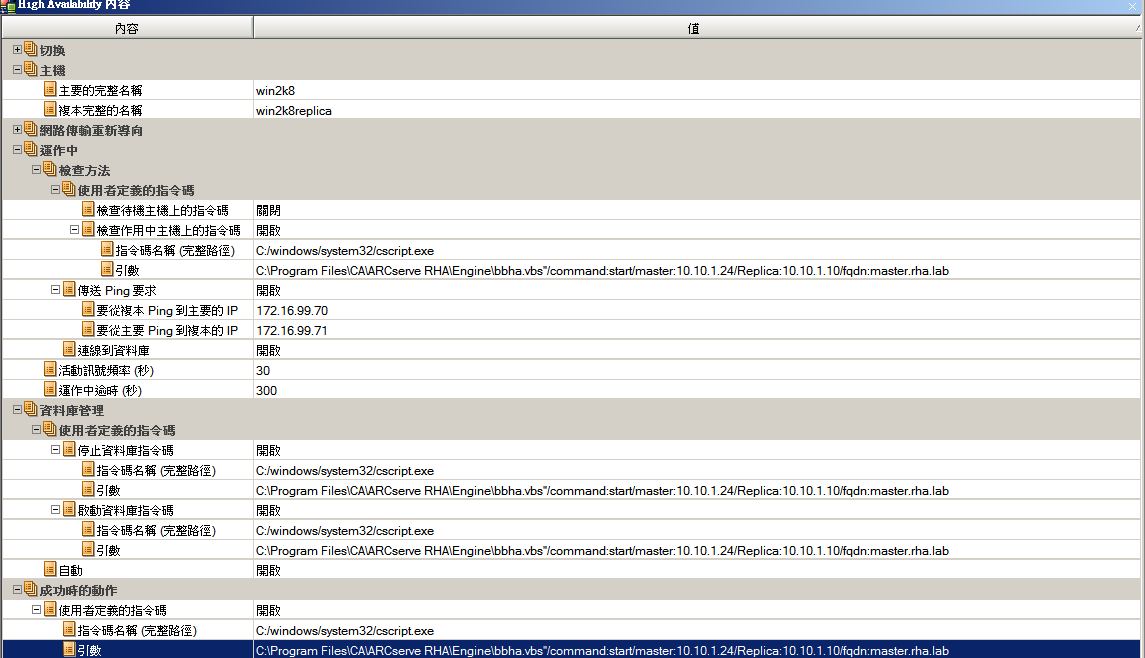Click the 啟動資料庫指令碼 property icon
Screen dimensions: 1145x658
(x=69, y=509)
